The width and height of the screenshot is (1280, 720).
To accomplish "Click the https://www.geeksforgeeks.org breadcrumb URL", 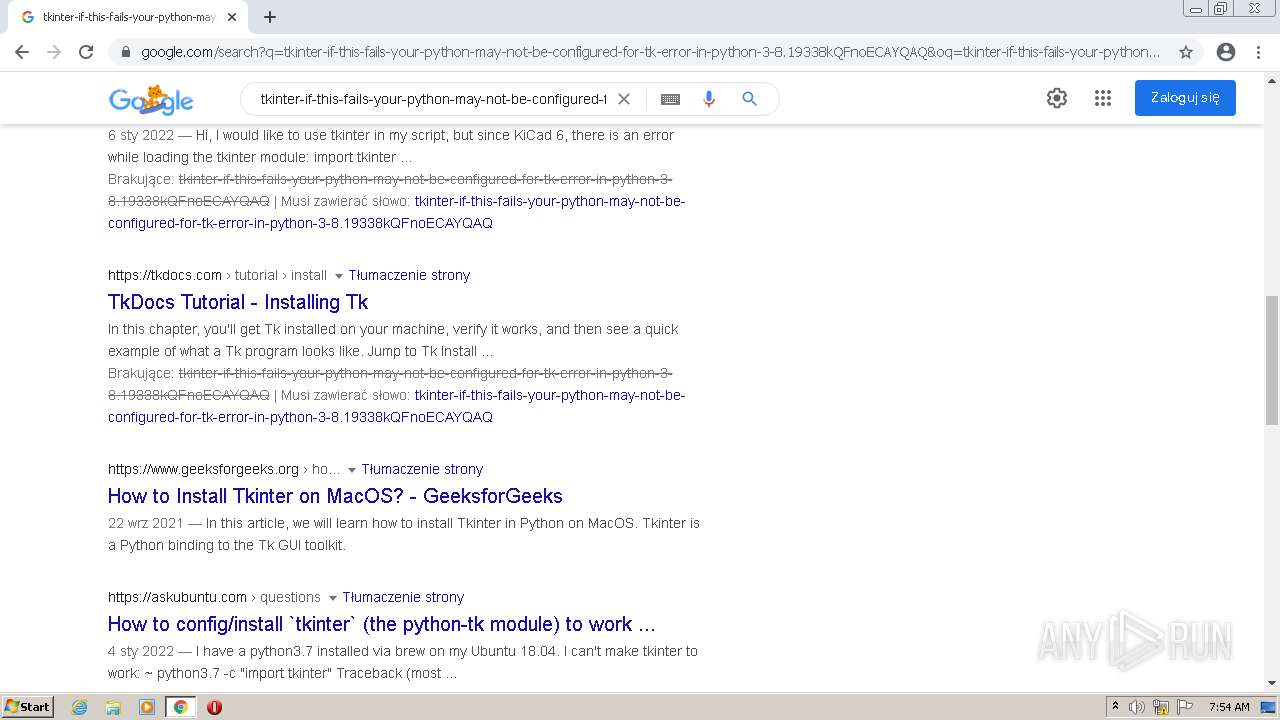I will pos(203,469).
